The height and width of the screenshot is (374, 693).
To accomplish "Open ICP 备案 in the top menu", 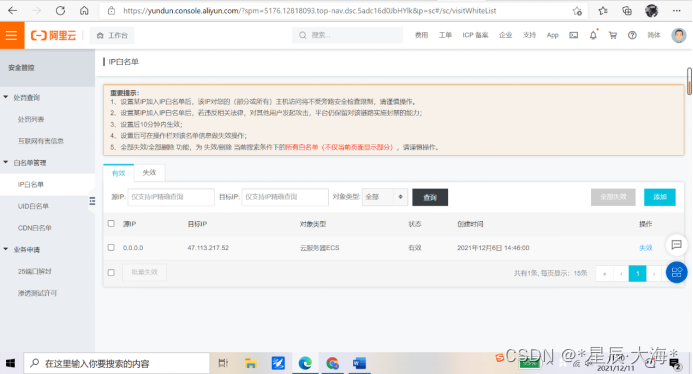I will click(x=475, y=35).
